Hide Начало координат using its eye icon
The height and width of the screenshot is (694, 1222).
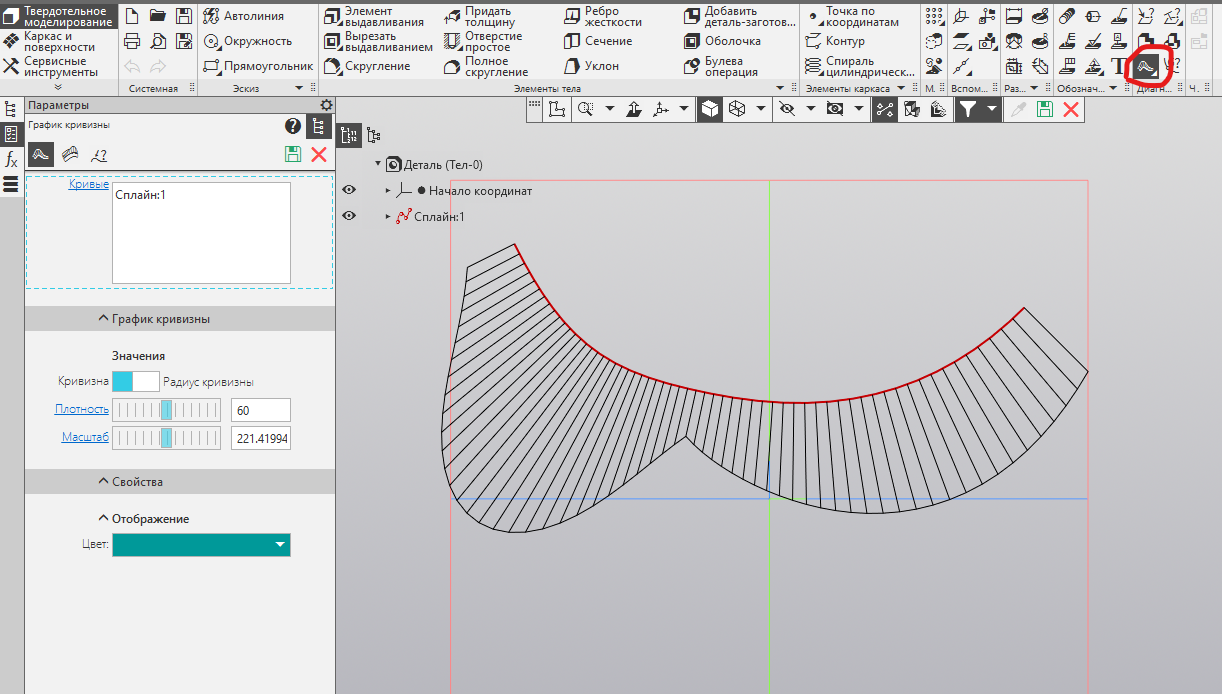click(349, 190)
